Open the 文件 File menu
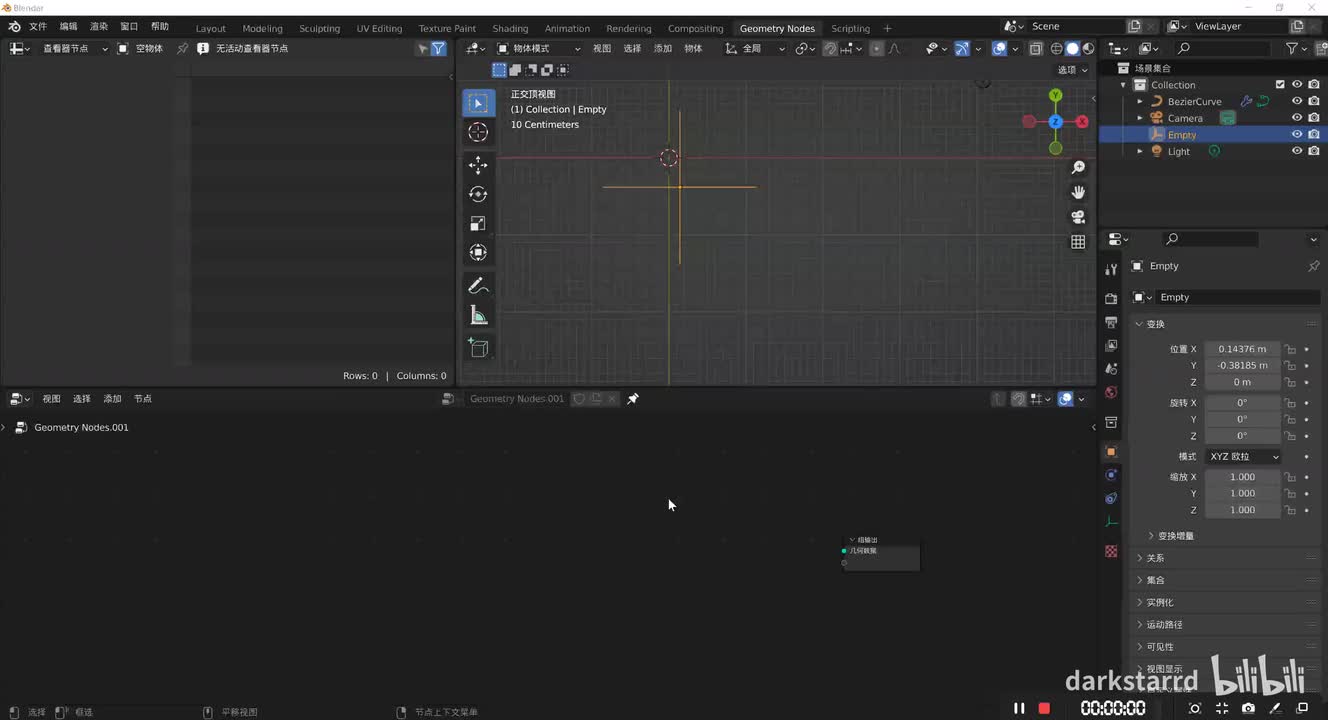 (38, 27)
